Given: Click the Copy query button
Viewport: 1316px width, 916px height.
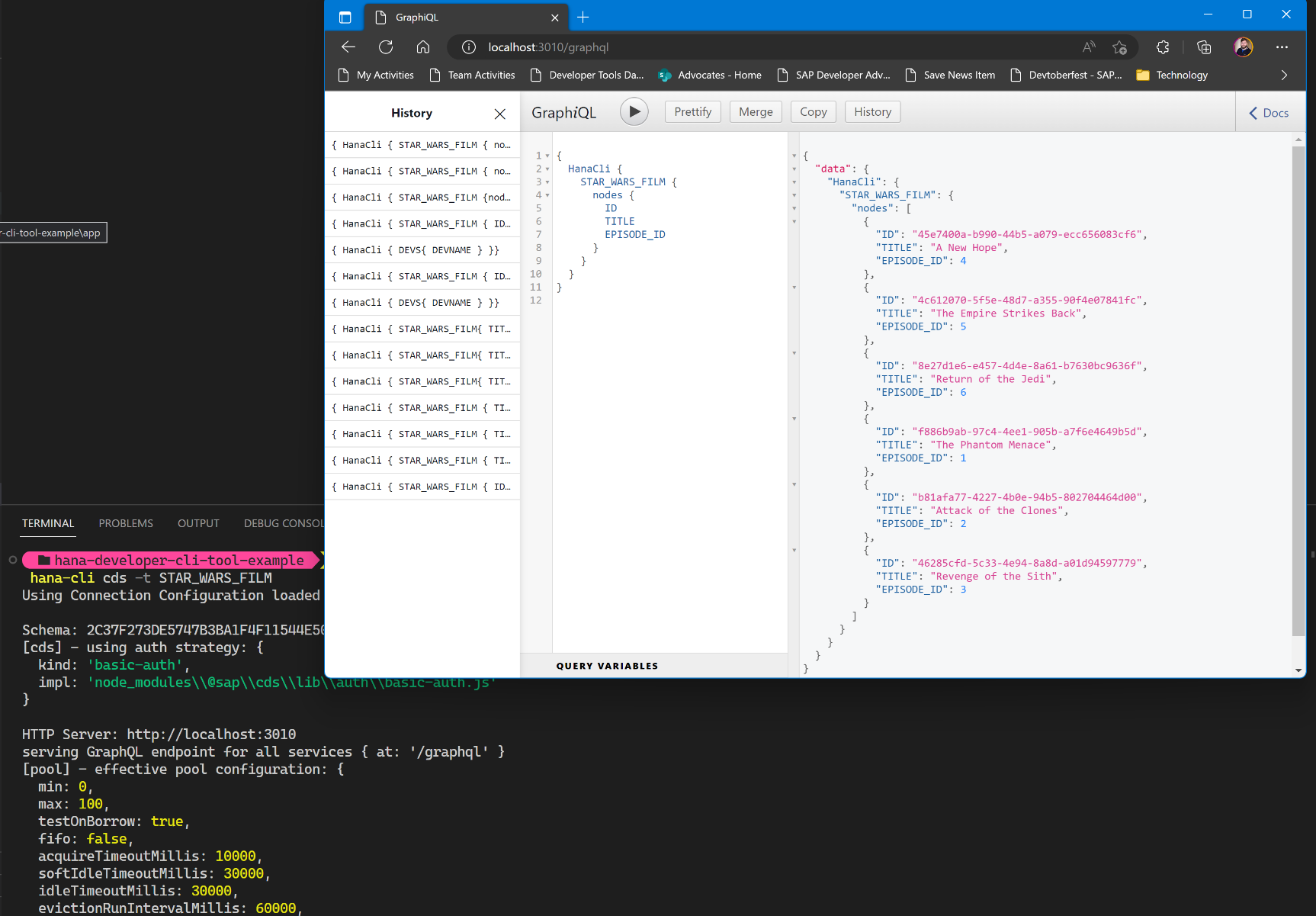Looking at the screenshot, I should pyautogui.click(x=813, y=112).
